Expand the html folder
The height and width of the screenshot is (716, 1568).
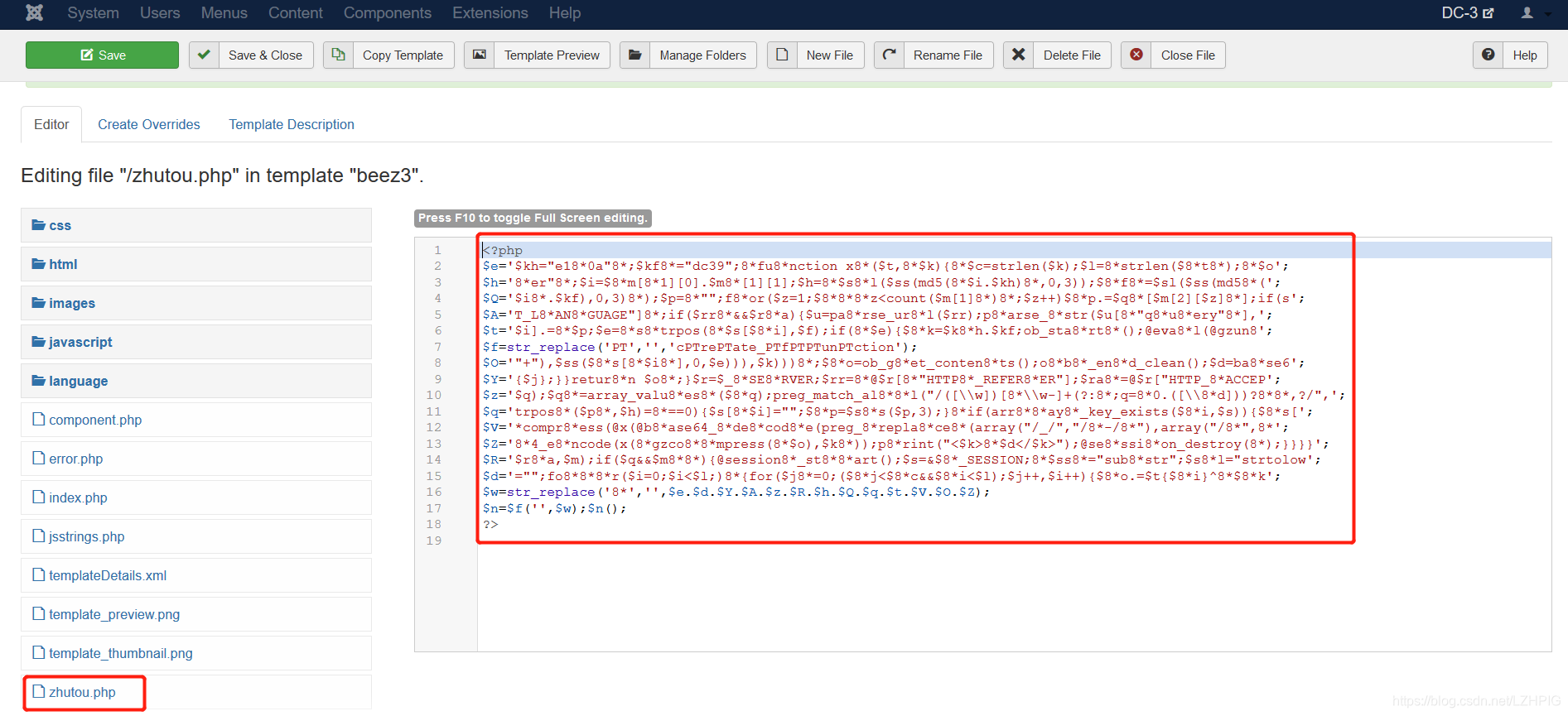(x=196, y=264)
